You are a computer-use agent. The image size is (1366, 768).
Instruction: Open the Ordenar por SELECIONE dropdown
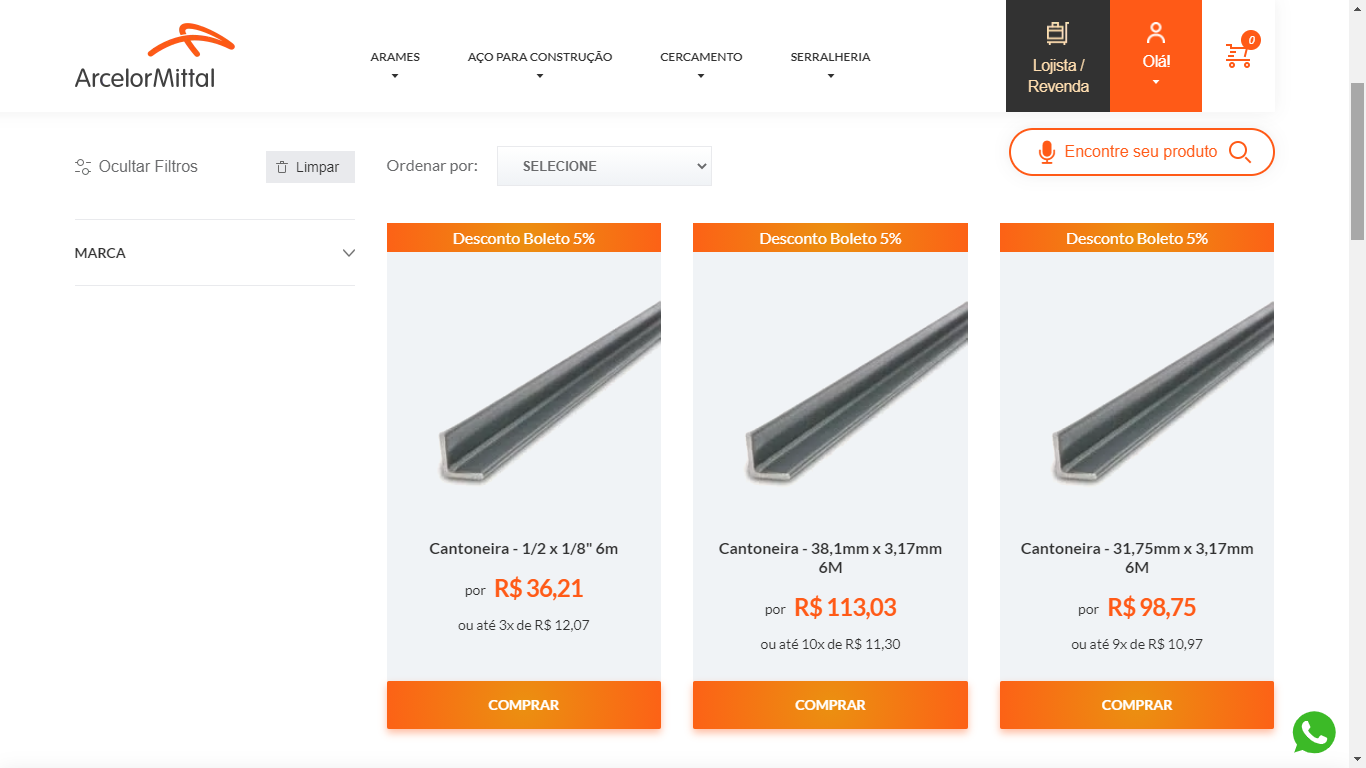[604, 166]
